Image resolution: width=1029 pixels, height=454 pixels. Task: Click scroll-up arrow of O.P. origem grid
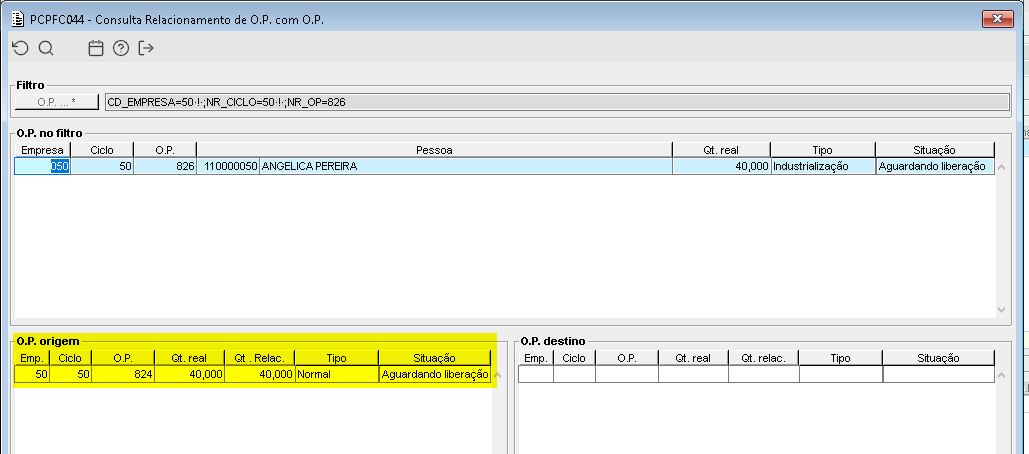pos(497,375)
